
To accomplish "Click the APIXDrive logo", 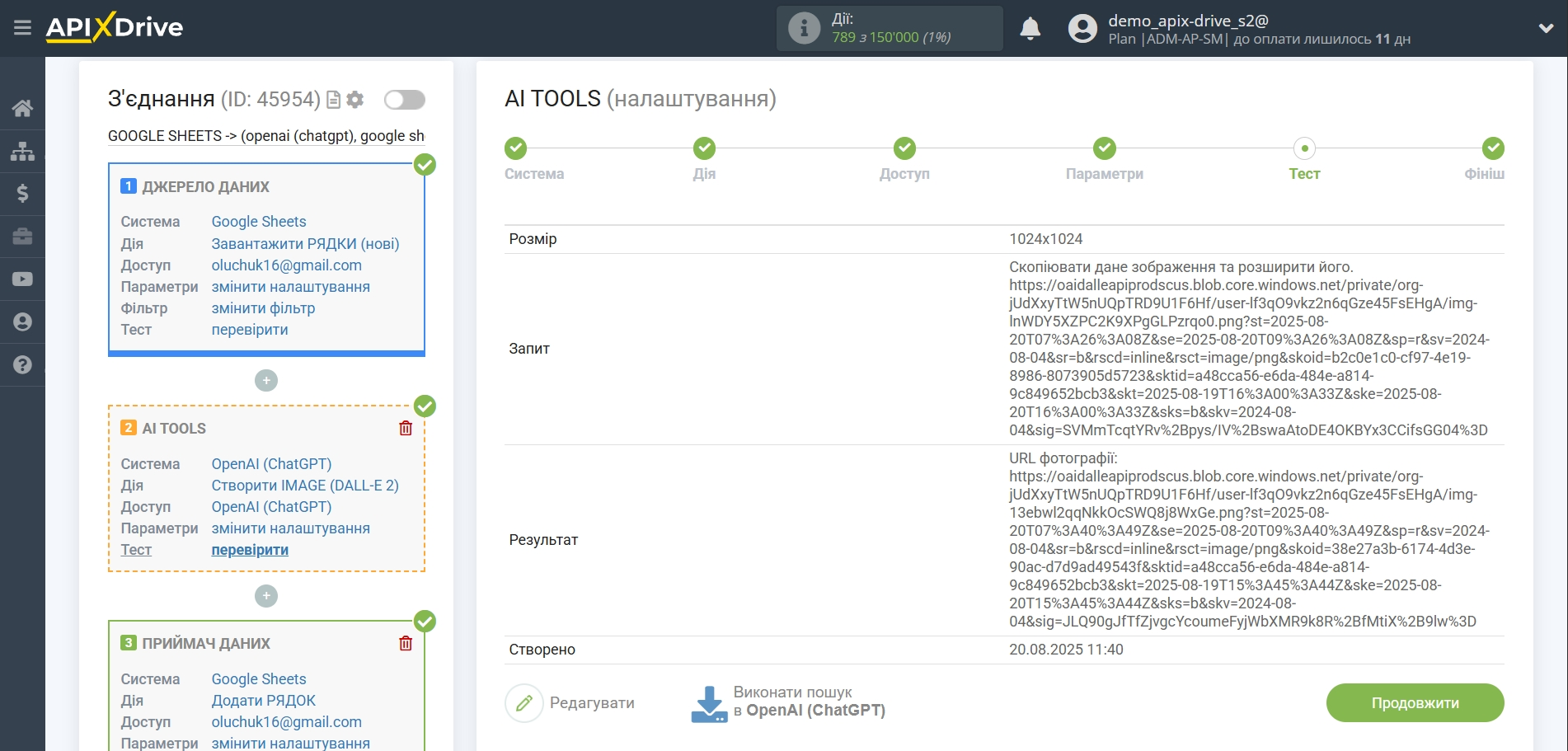I will coord(115,27).
